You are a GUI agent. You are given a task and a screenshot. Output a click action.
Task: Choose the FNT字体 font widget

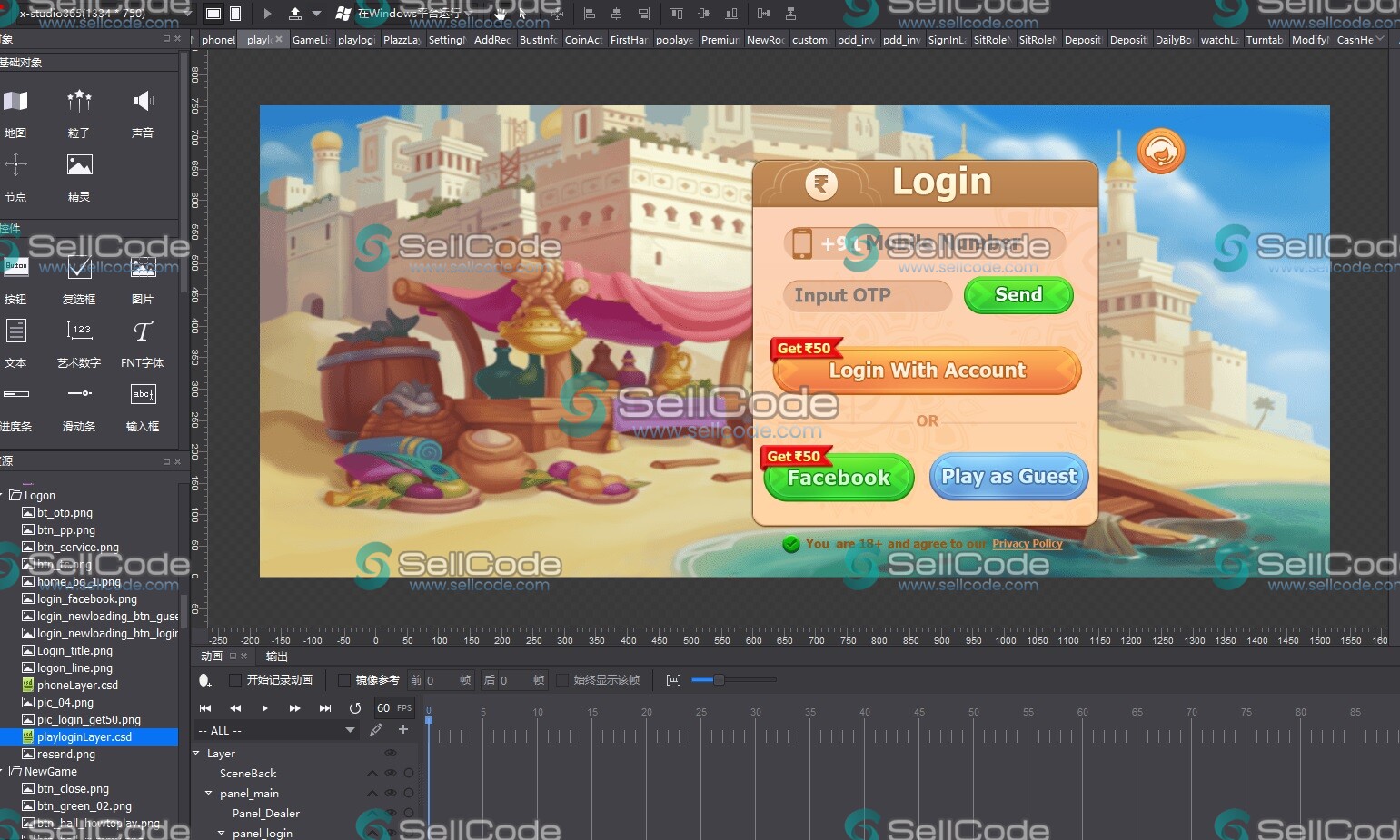pos(143,331)
